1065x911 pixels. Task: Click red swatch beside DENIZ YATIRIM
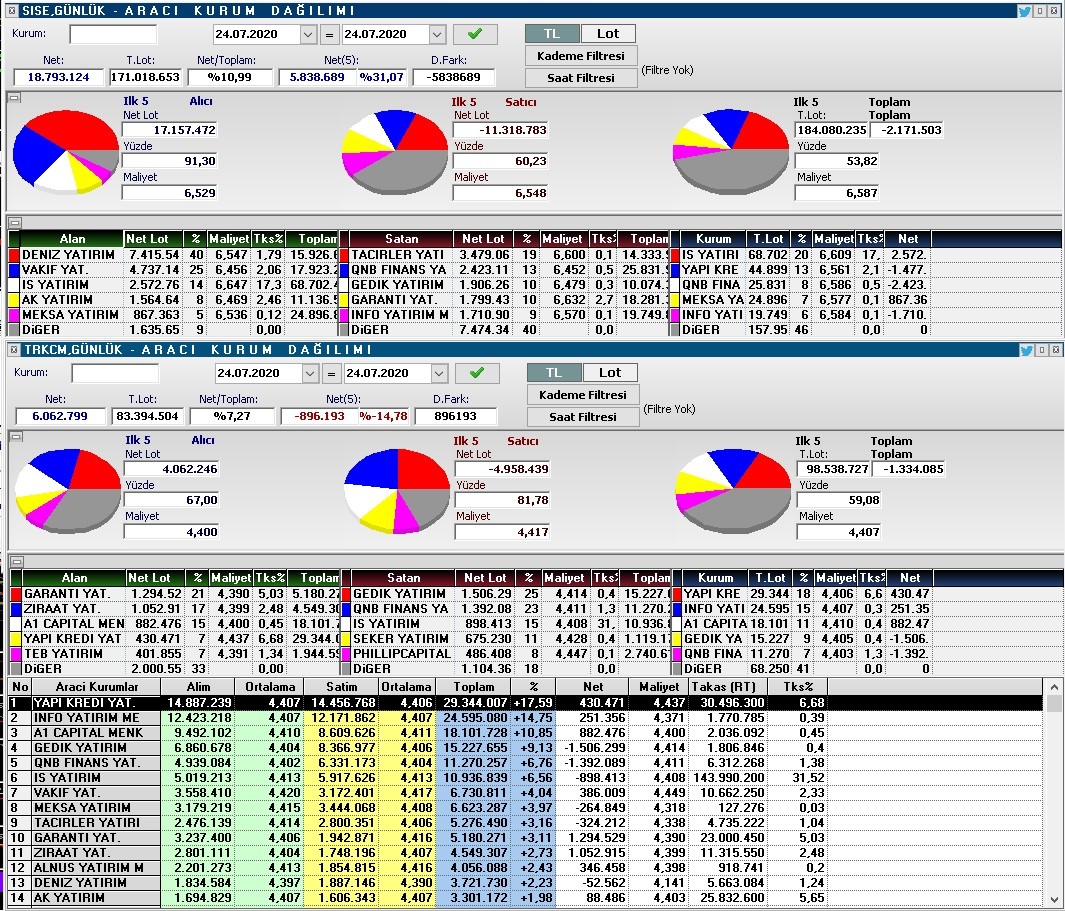(14, 255)
